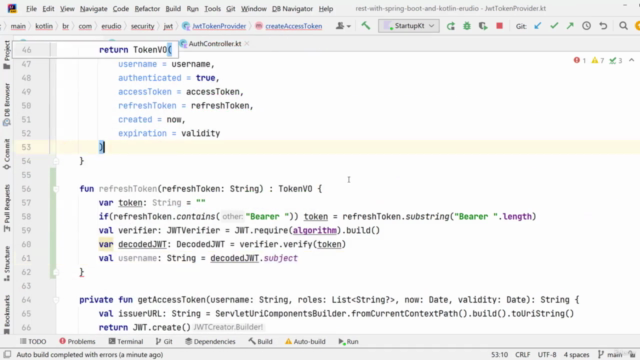Open the DB Browser tool window
Image resolution: width=640 pixels, height=360 pixels.
click(x=7, y=104)
